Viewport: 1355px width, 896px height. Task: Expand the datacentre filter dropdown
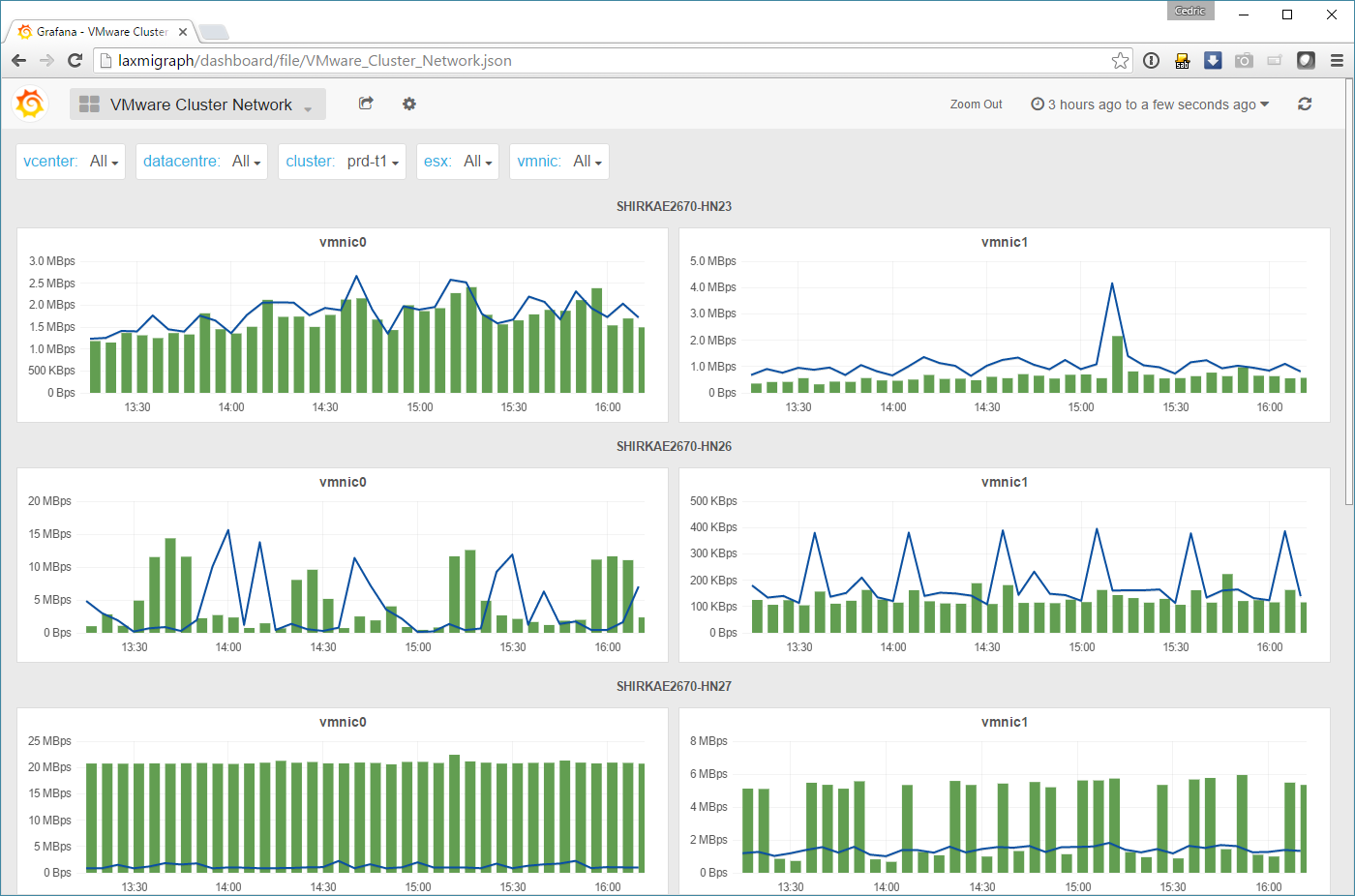(x=246, y=162)
